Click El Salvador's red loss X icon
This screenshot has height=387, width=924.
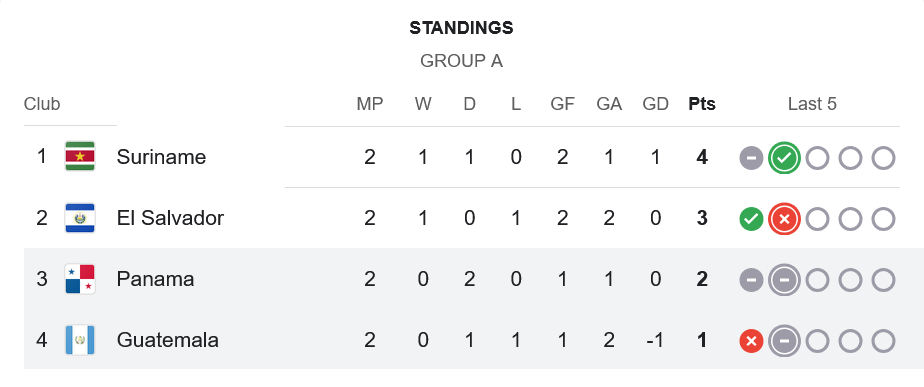click(x=784, y=219)
